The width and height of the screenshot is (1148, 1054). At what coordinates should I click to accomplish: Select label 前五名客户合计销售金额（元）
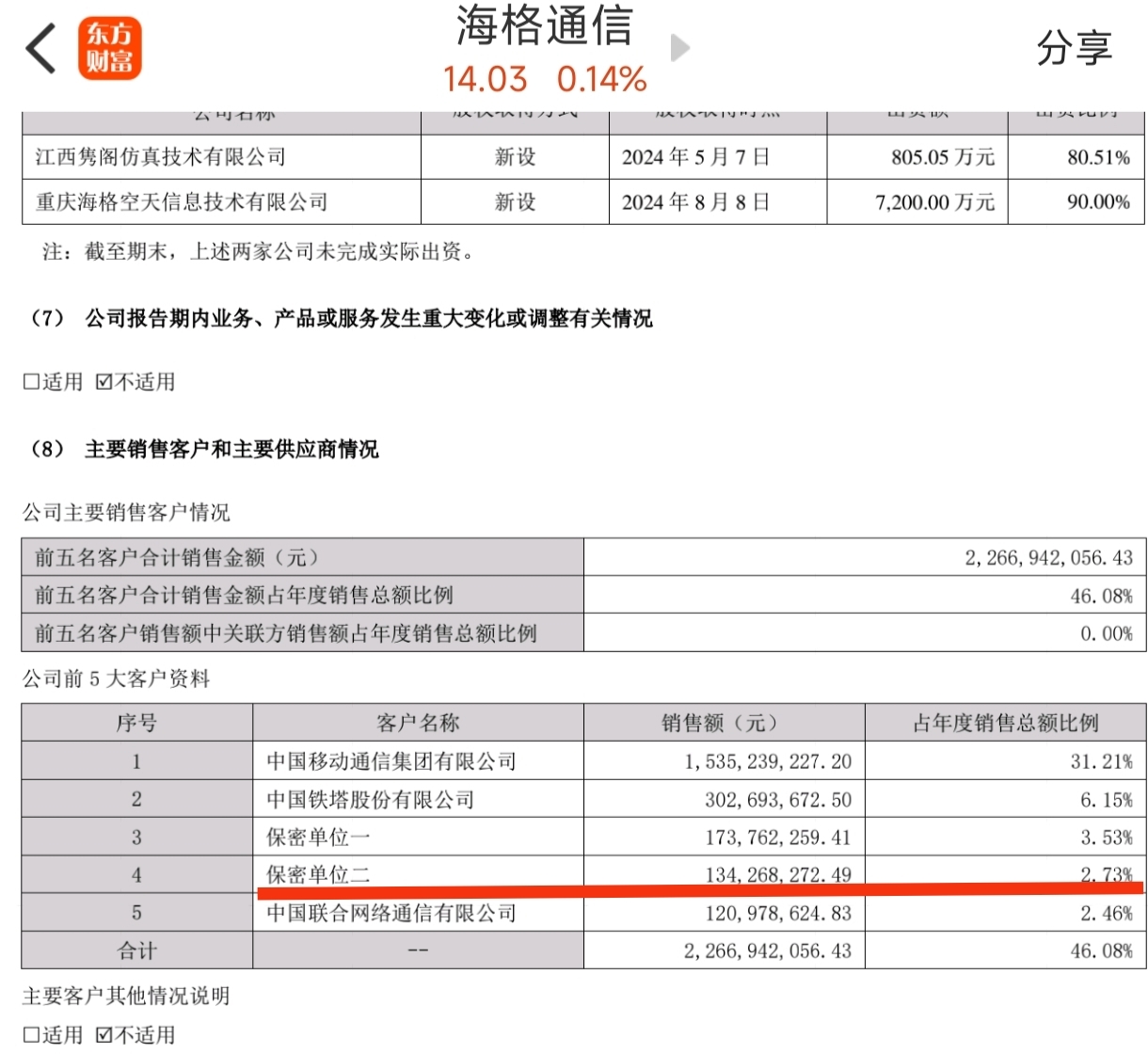pyautogui.click(x=177, y=557)
